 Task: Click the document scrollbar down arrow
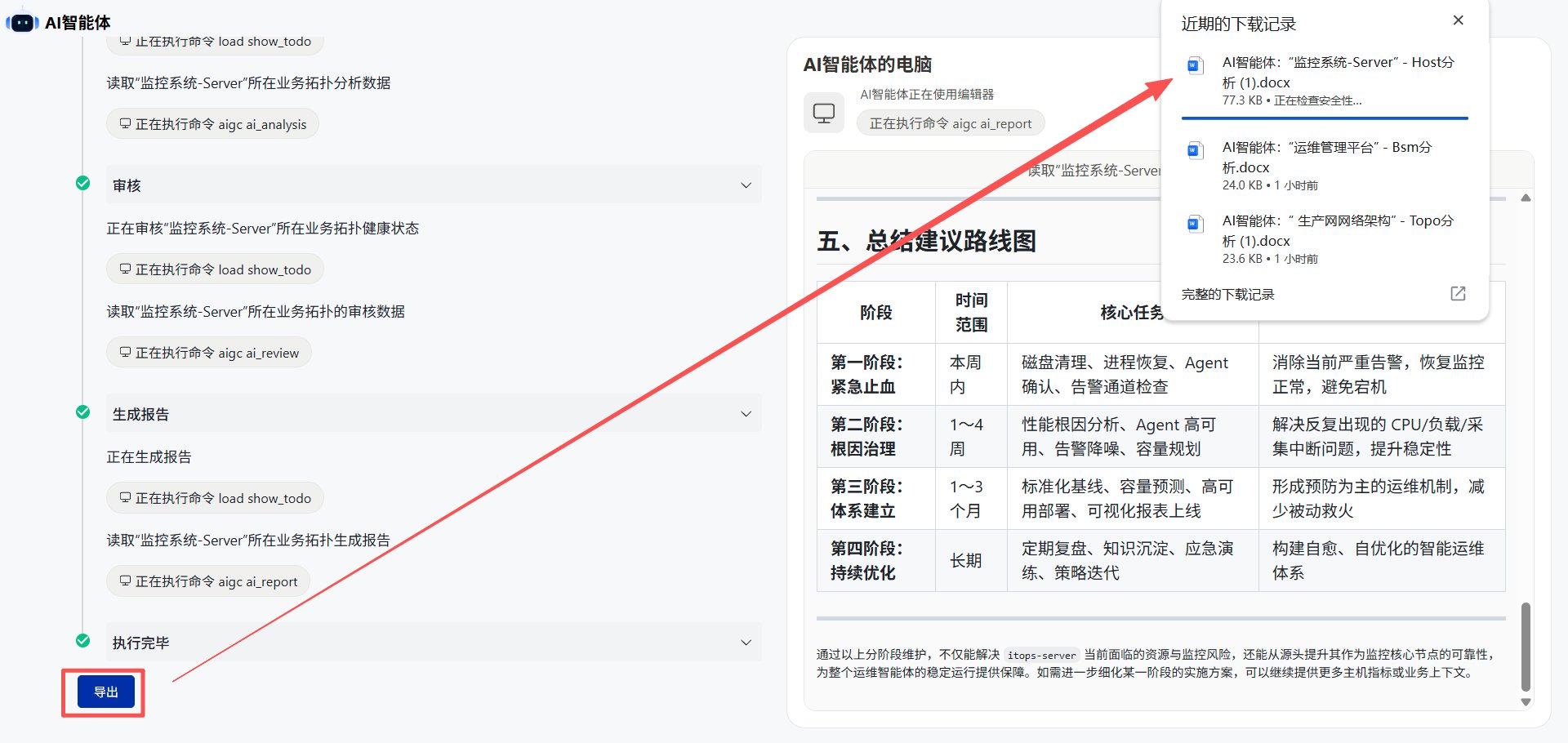coord(1526,702)
